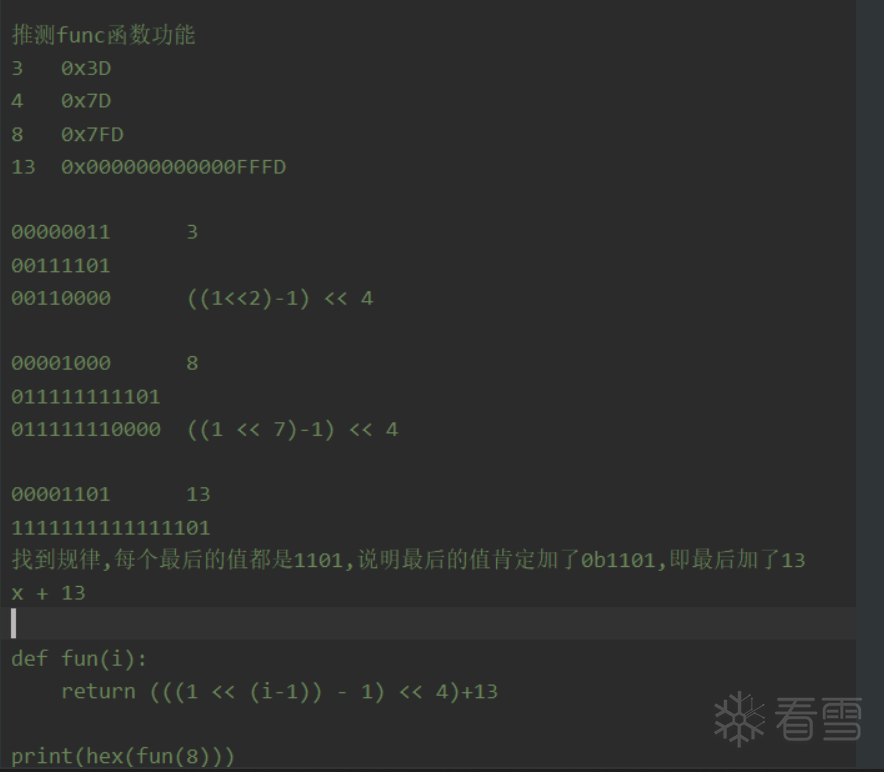Click the value '0x7FD'

point(92,134)
